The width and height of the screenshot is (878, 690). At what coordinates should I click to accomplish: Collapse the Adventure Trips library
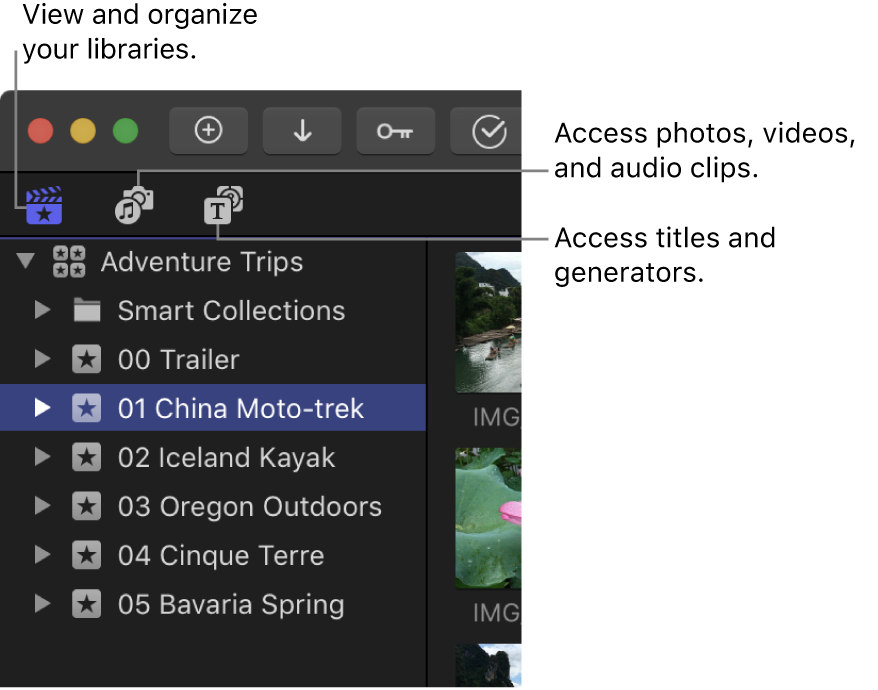tap(26, 261)
